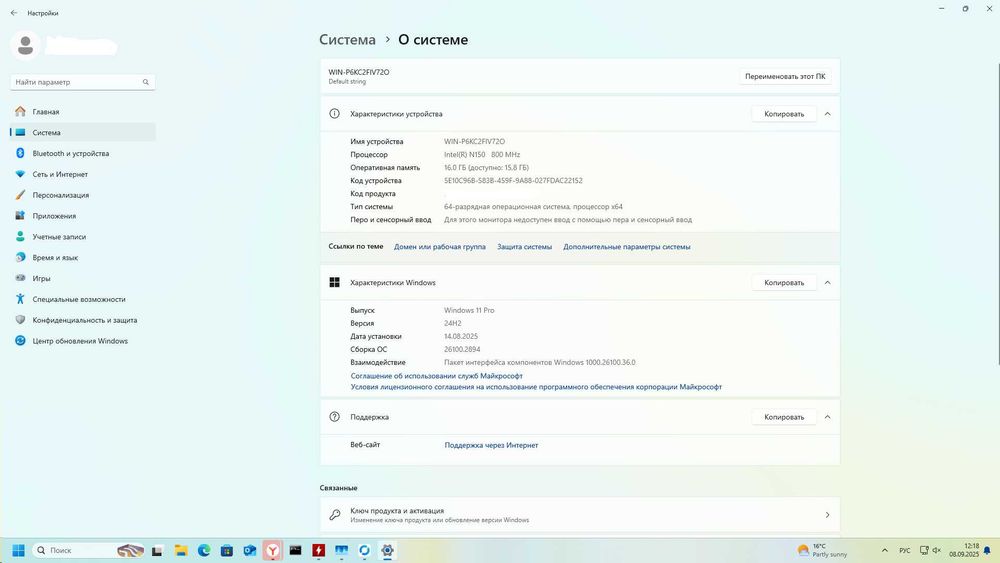1000x563 pixels.
Task: Open Microsoft Store from the taskbar
Action: click(x=227, y=550)
